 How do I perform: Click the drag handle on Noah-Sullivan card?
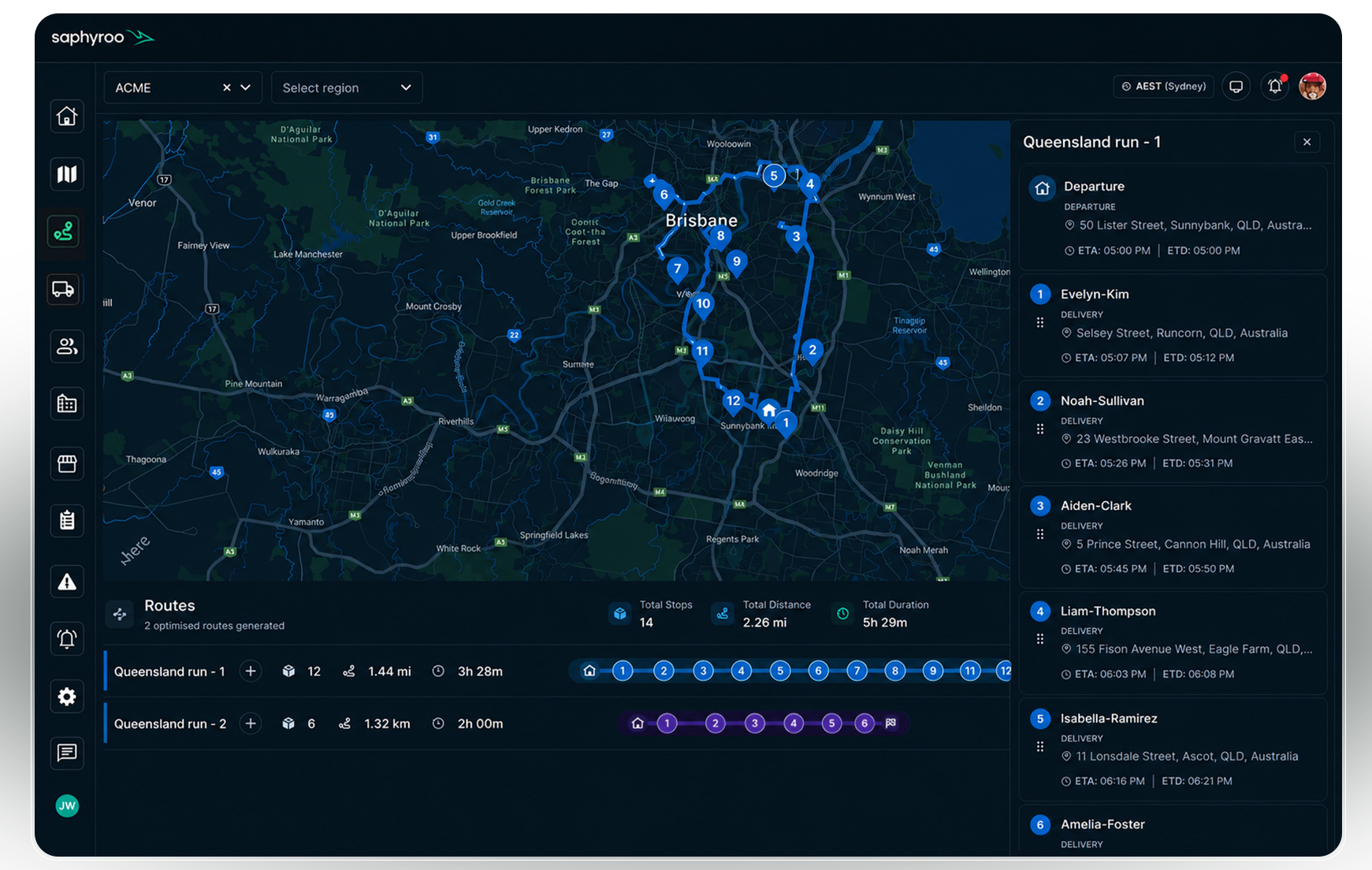pyautogui.click(x=1040, y=429)
